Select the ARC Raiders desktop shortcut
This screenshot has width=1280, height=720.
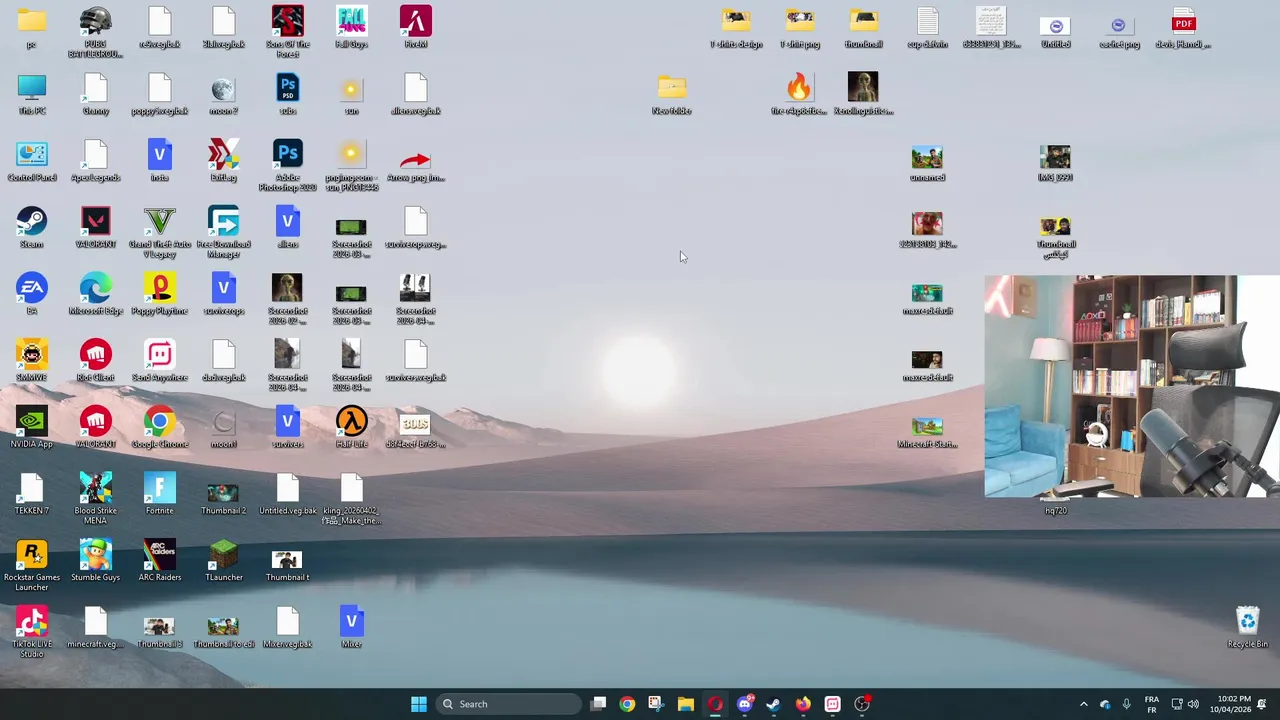[x=159, y=562]
